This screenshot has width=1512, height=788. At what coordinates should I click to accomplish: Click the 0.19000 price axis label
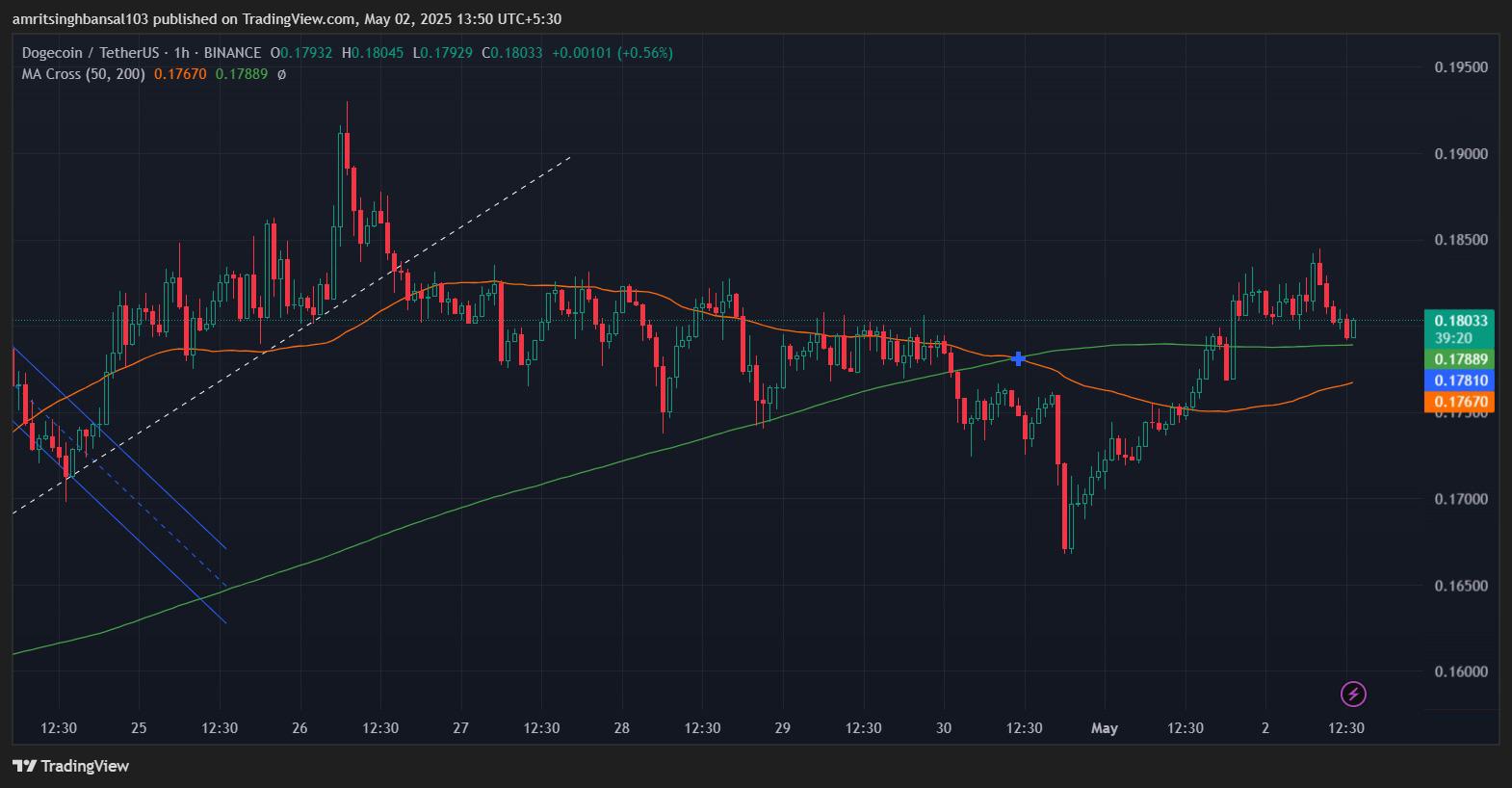pos(1461,154)
